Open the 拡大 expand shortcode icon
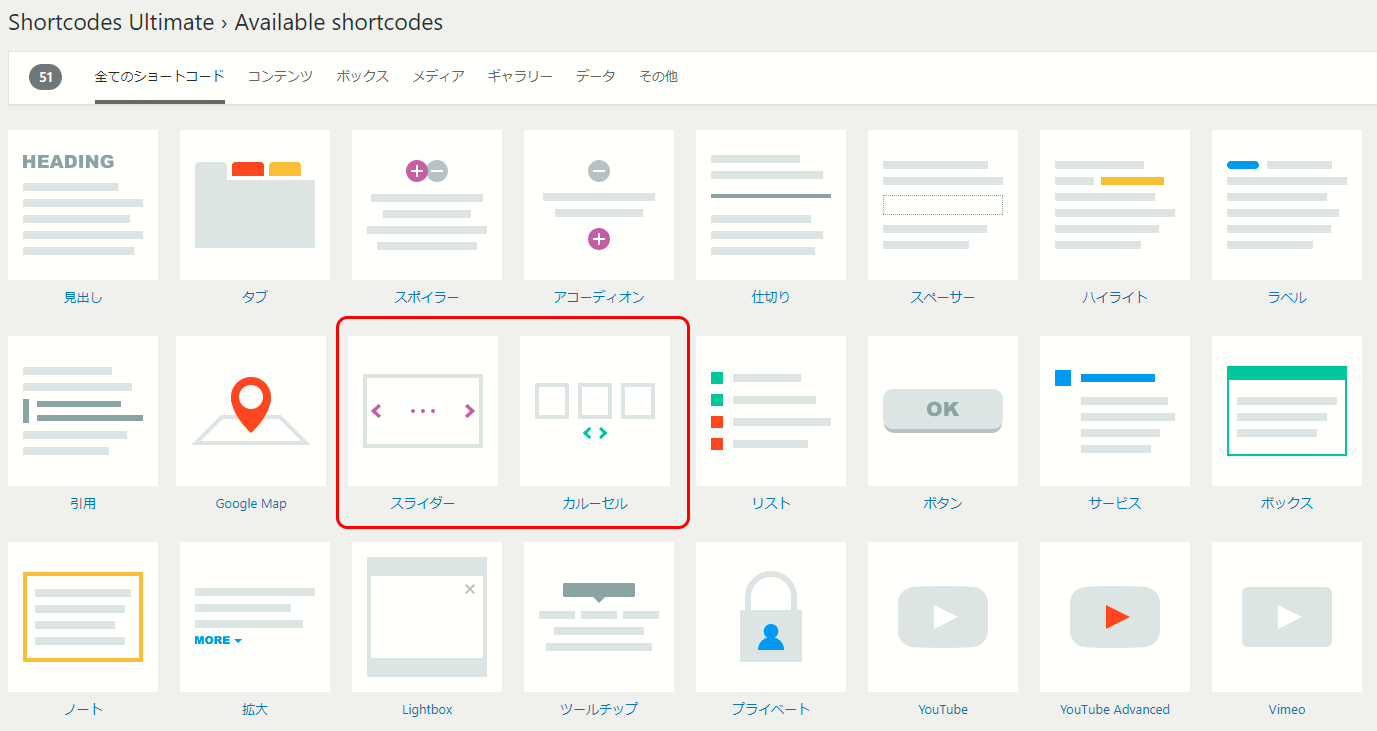Screen dimensions: 1377x731 (255, 617)
